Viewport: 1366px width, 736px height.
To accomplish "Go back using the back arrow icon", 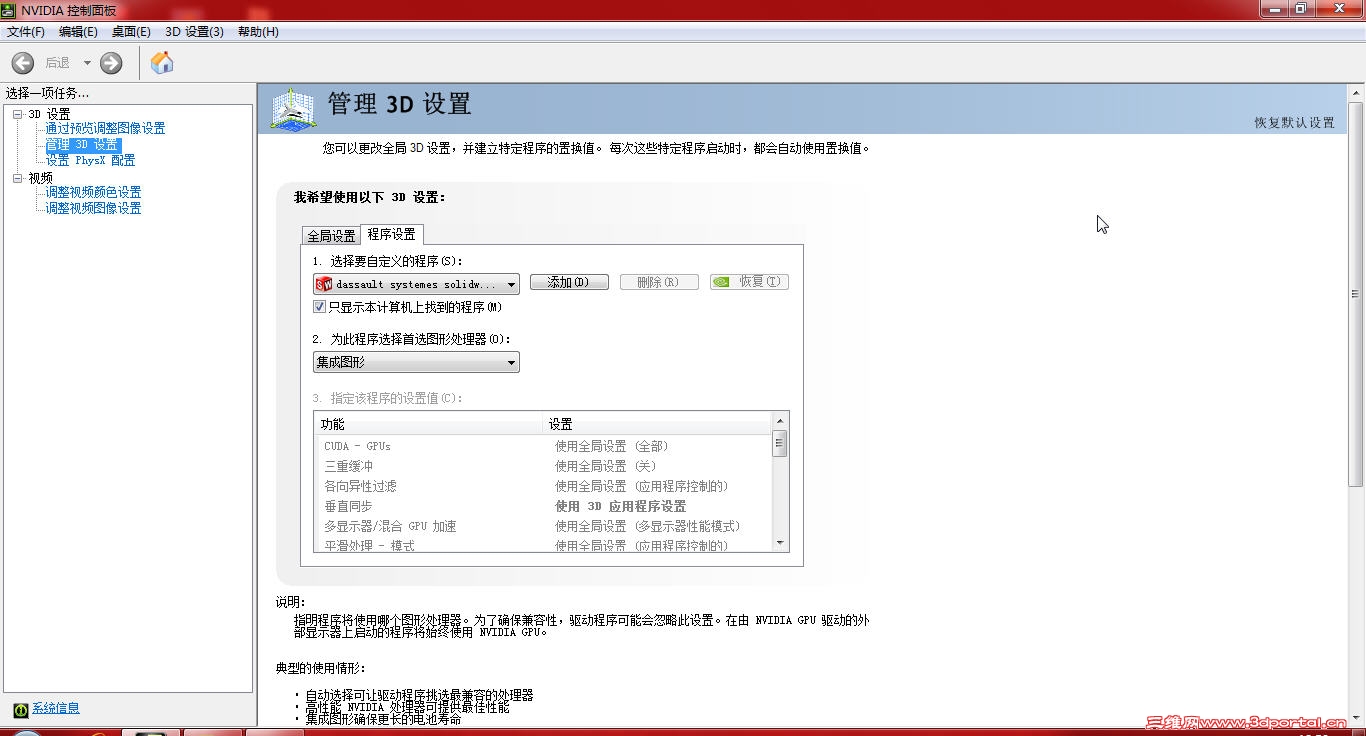I will pyautogui.click(x=23, y=63).
